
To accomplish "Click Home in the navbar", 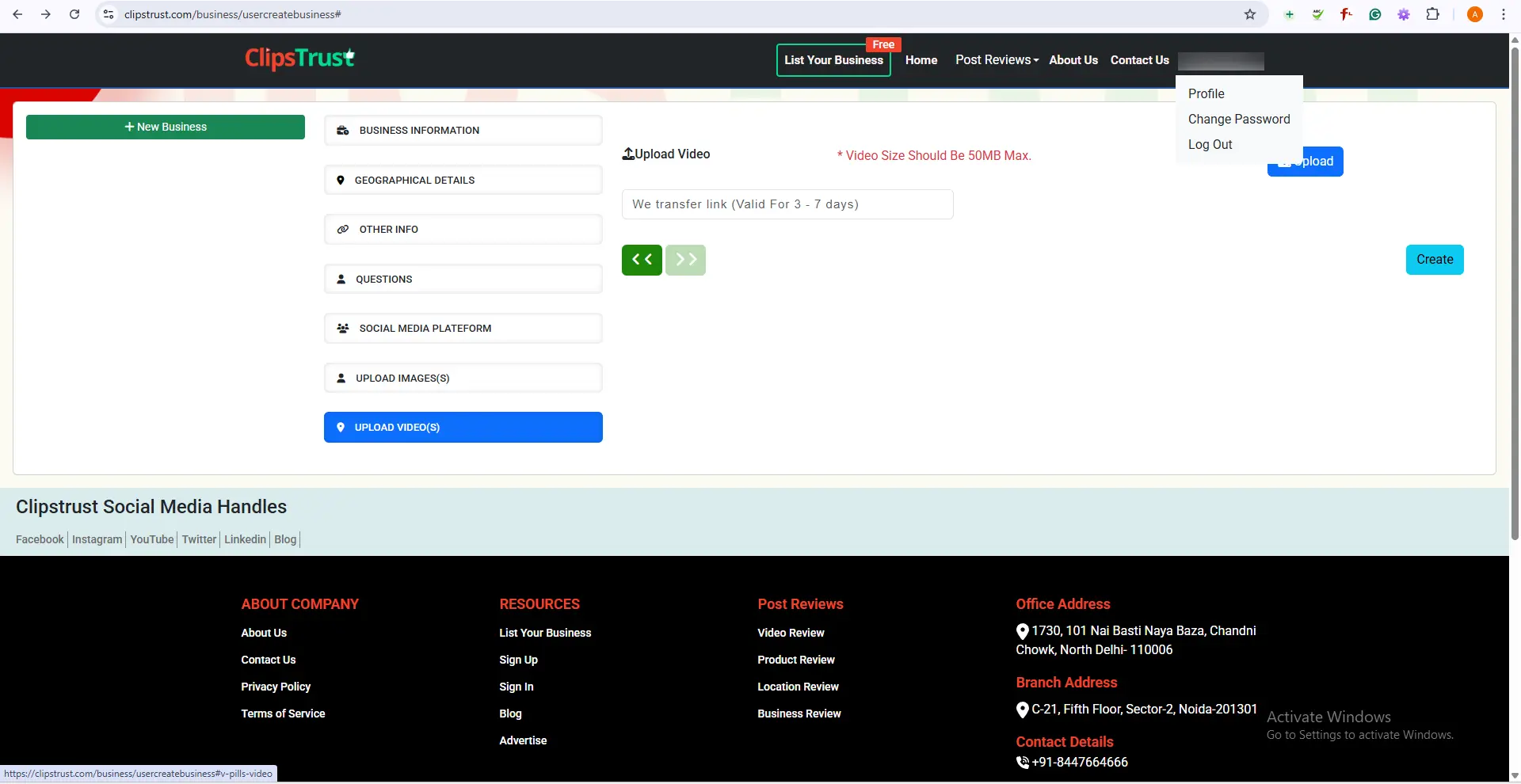I will pos(921,60).
